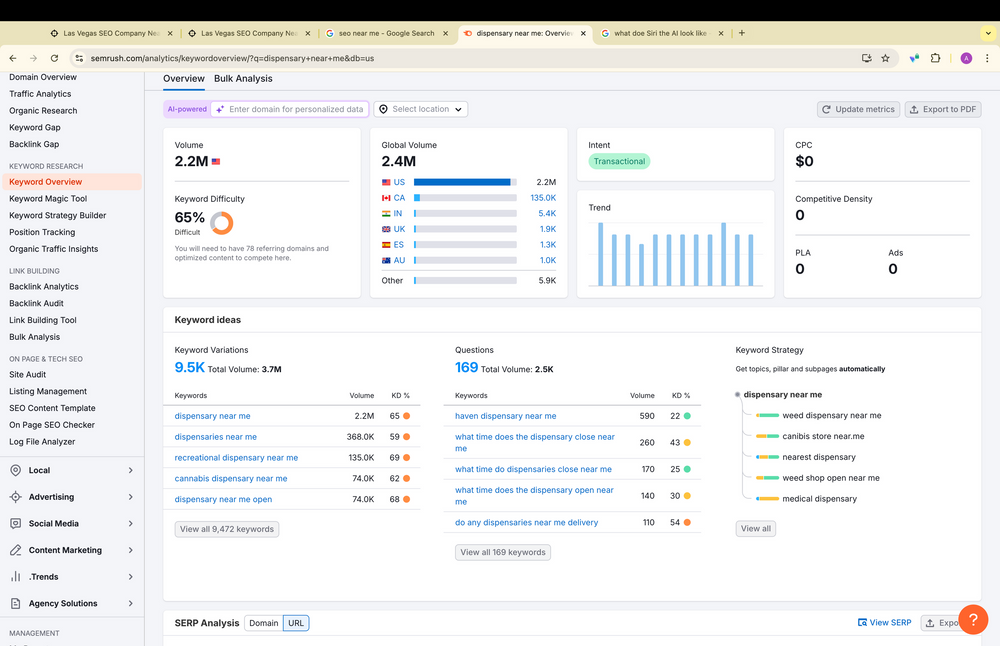The image size is (1000, 646).
Task: Reload the page with the refresh icon
Action: pyautogui.click(x=54, y=58)
